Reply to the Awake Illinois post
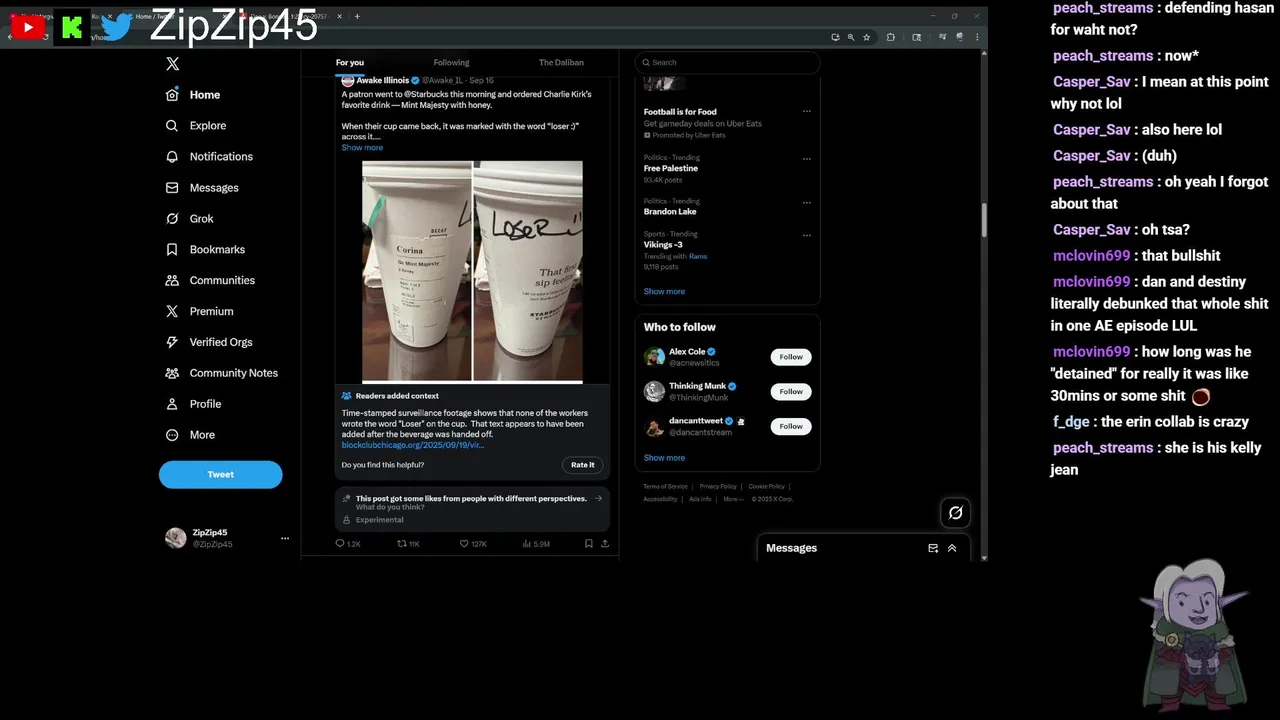Image resolution: width=1280 pixels, height=720 pixels. point(348,544)
